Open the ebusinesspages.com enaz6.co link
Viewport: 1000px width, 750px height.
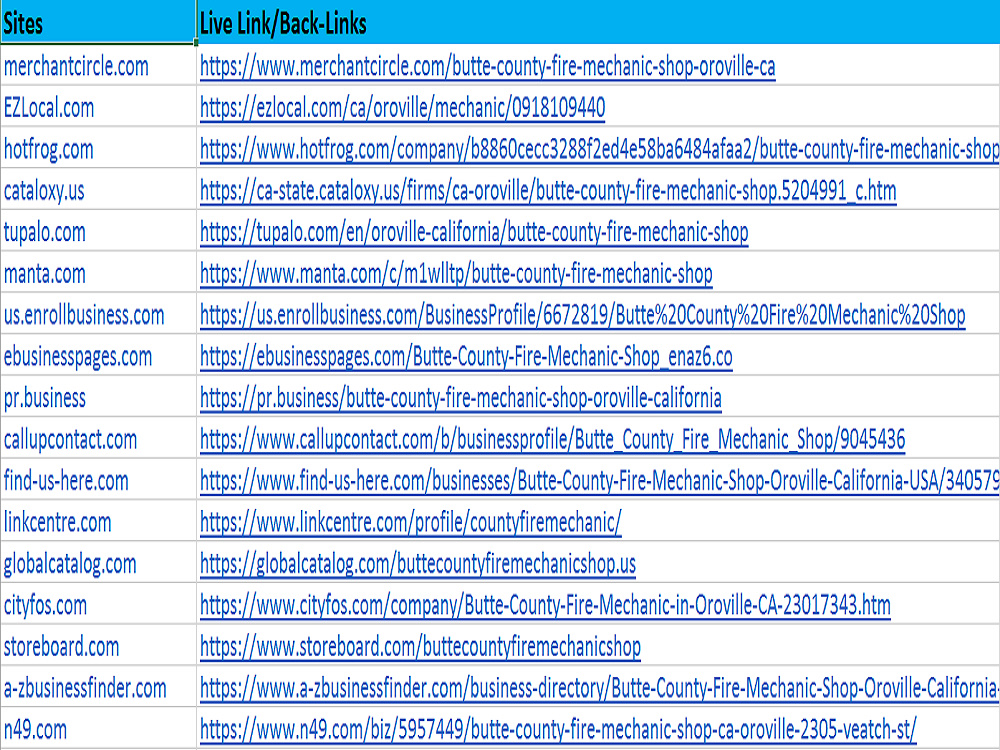466,357
